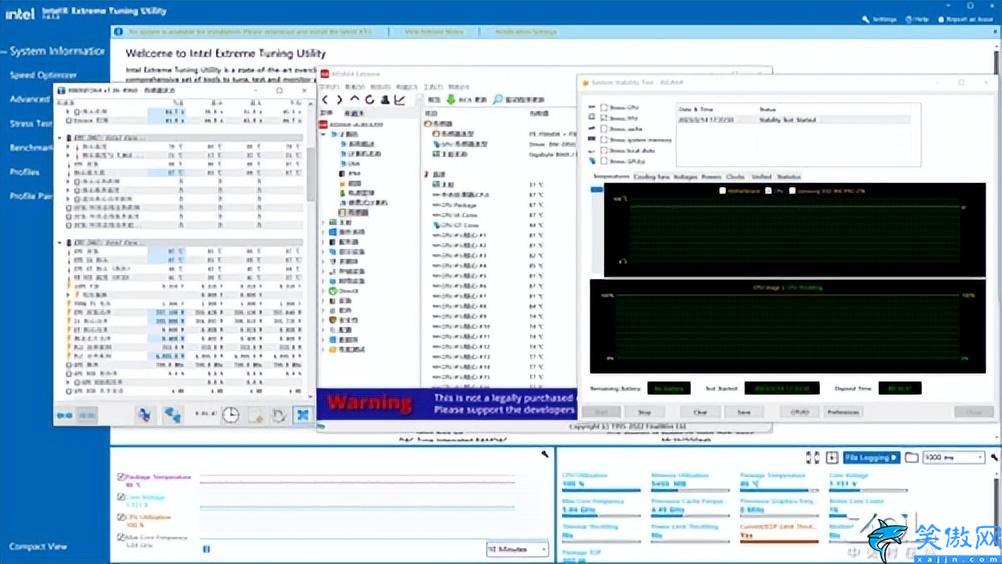Toggle CPU Utilization graph checkbox in XTU
The image size is (1002, 564).
click(121, 517)
